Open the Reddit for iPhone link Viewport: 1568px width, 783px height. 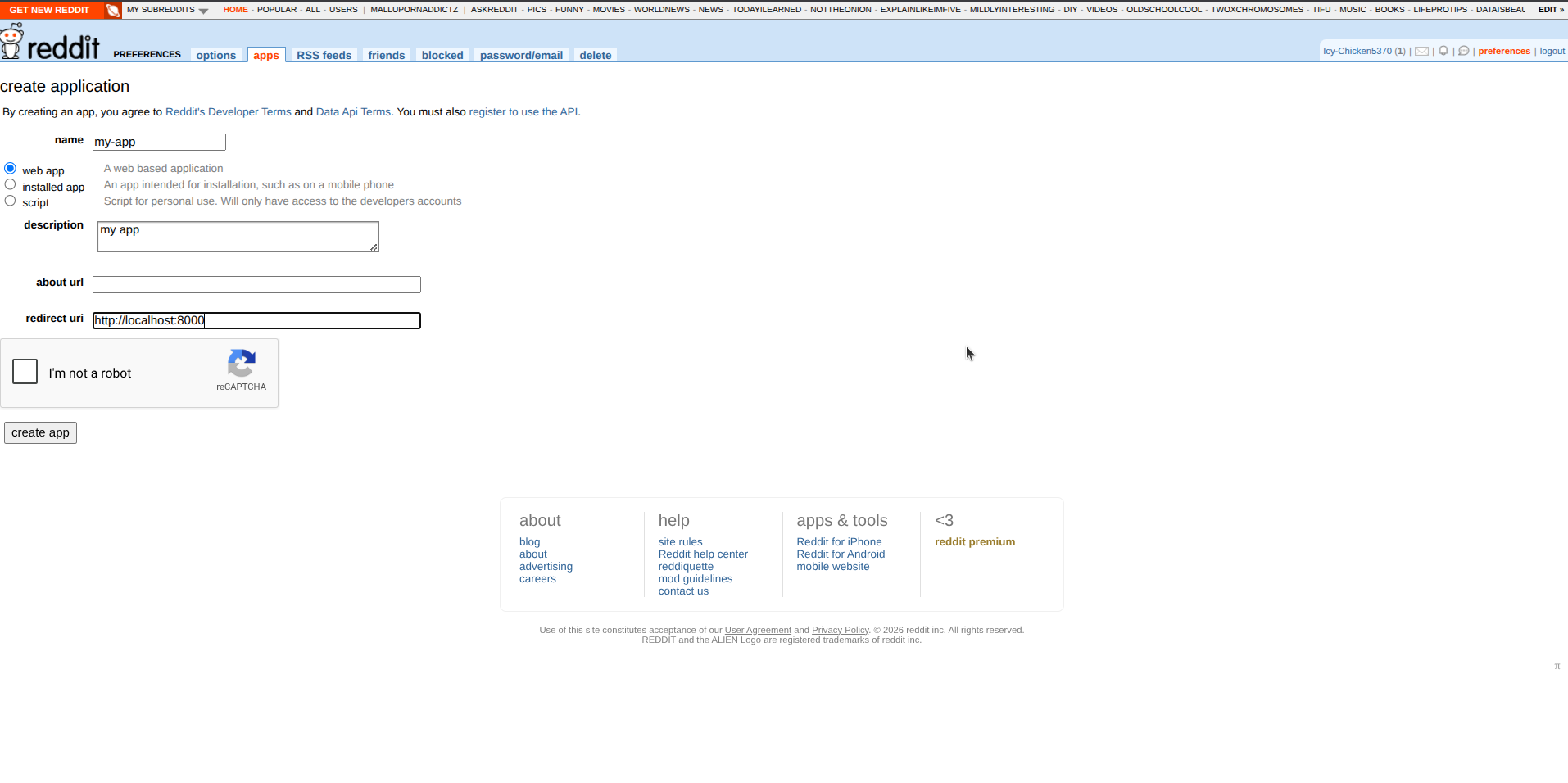[x=839, y=542]
